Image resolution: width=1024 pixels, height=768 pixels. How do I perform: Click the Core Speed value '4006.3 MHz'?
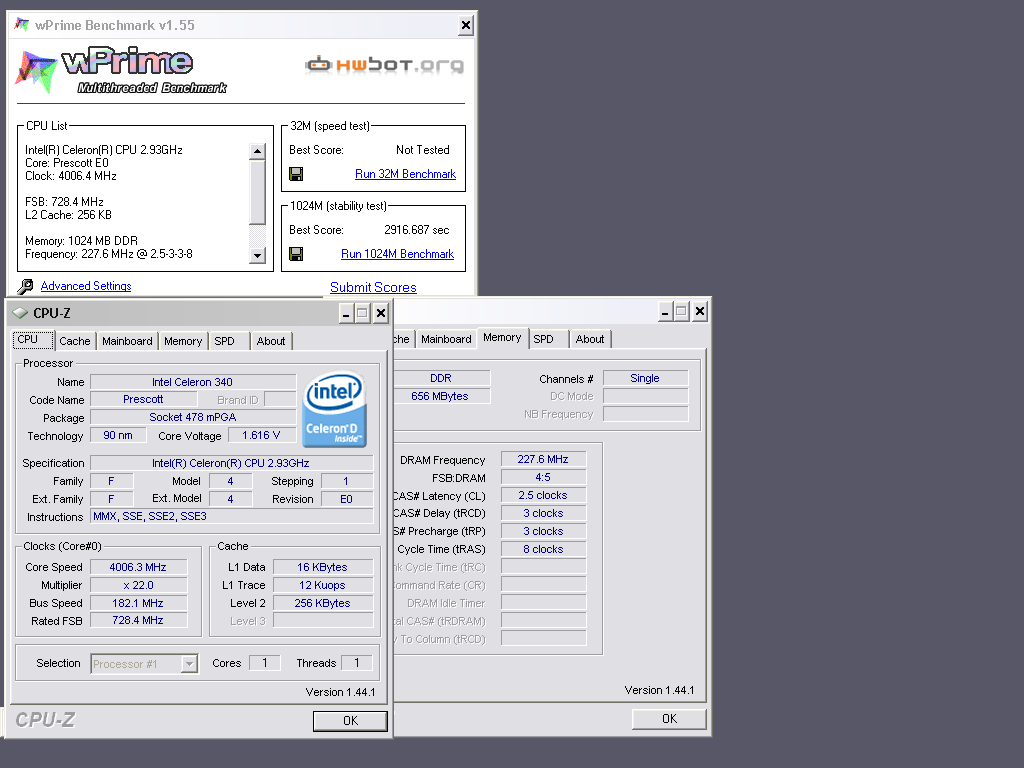[x=138, y=567]
